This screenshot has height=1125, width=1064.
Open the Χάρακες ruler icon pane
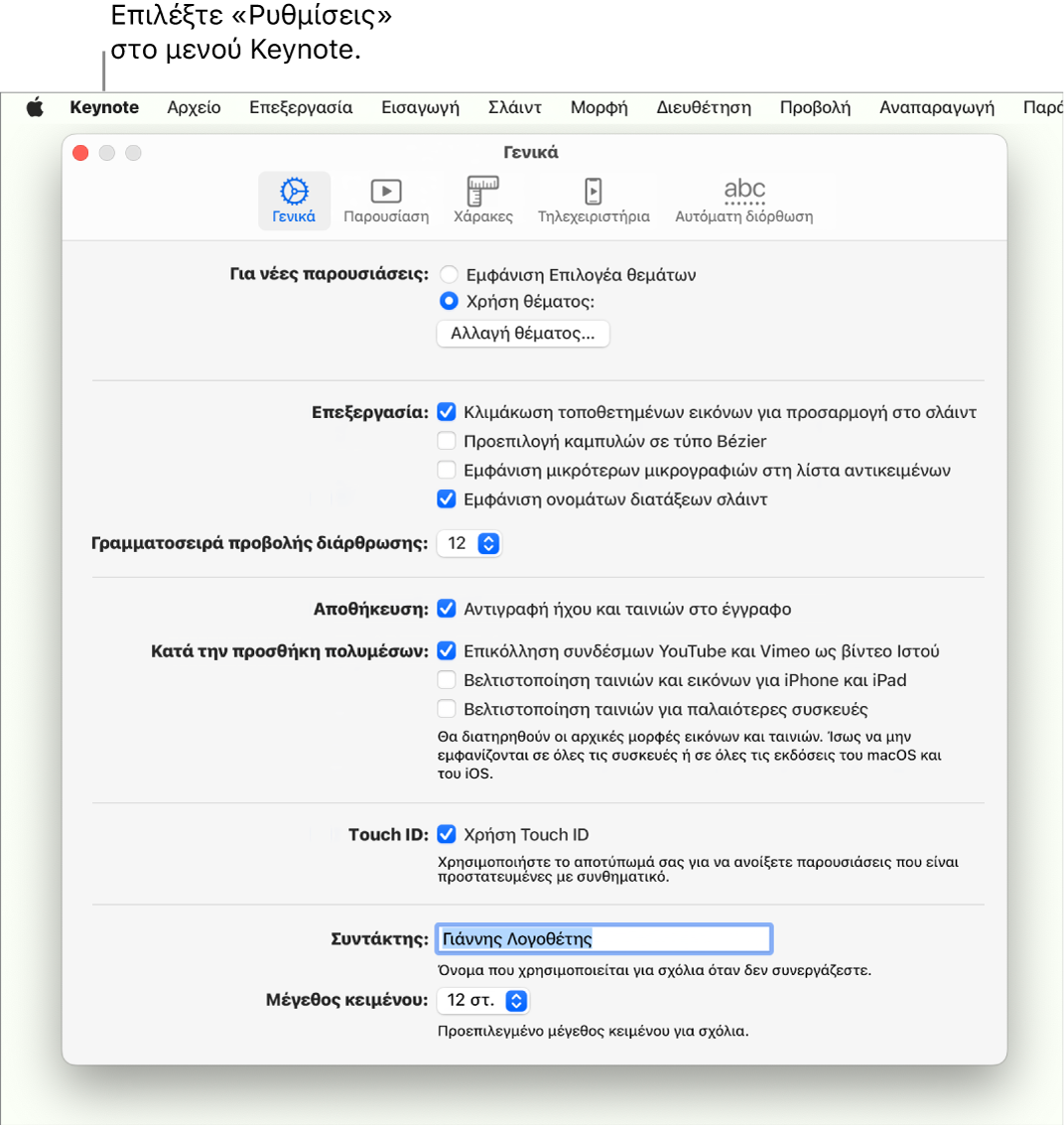tap(483, 201)
